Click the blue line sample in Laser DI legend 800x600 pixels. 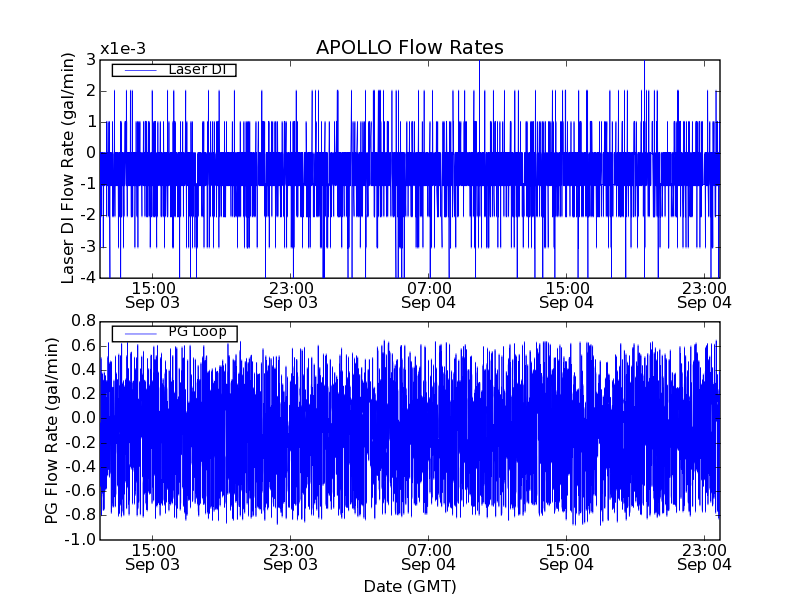click(x=138, y=70)
